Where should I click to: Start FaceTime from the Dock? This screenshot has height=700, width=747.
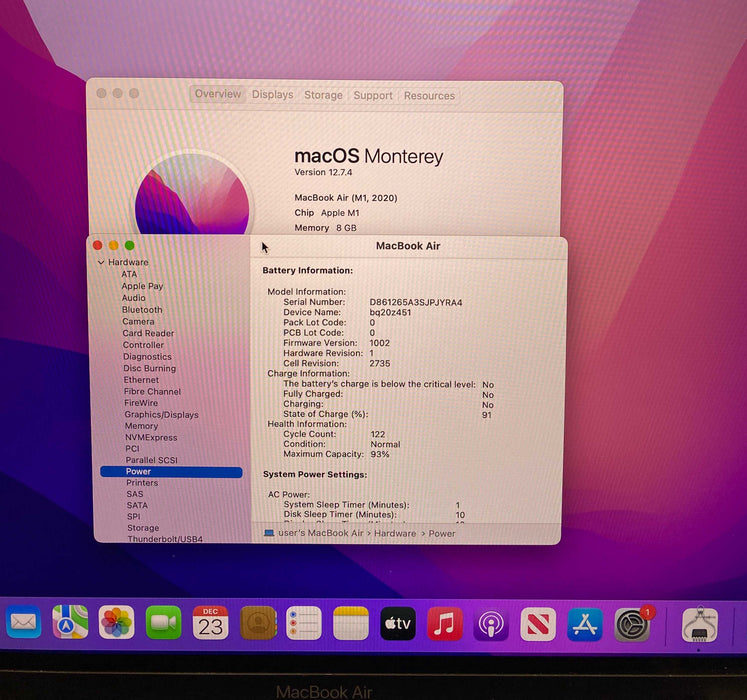[x=163, y=622]
